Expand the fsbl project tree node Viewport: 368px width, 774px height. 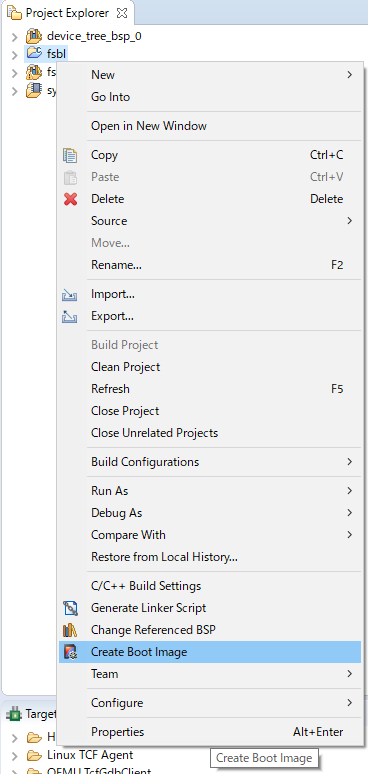coord(14,54)
